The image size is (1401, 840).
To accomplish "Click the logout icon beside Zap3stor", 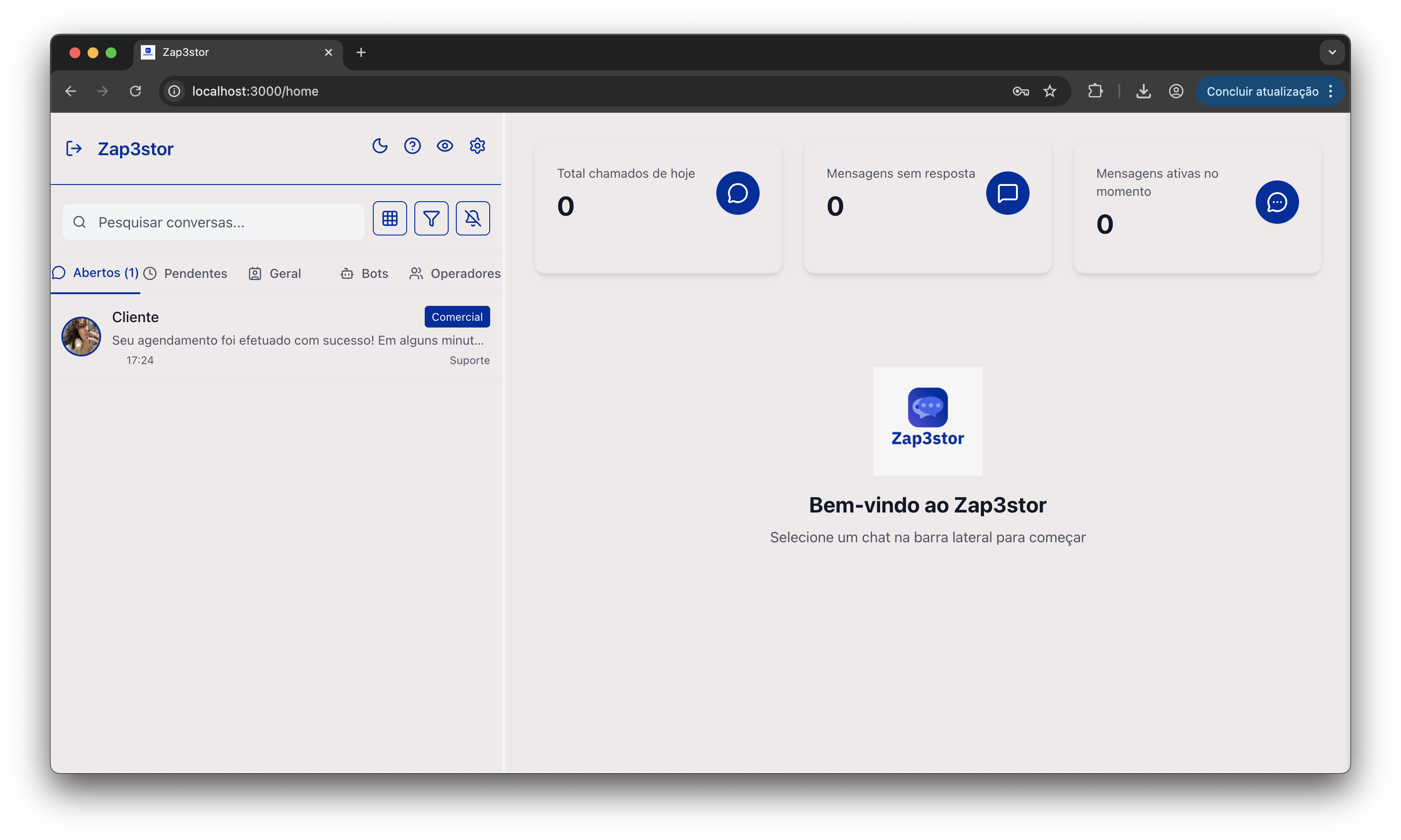I will [x=74, y=148].
